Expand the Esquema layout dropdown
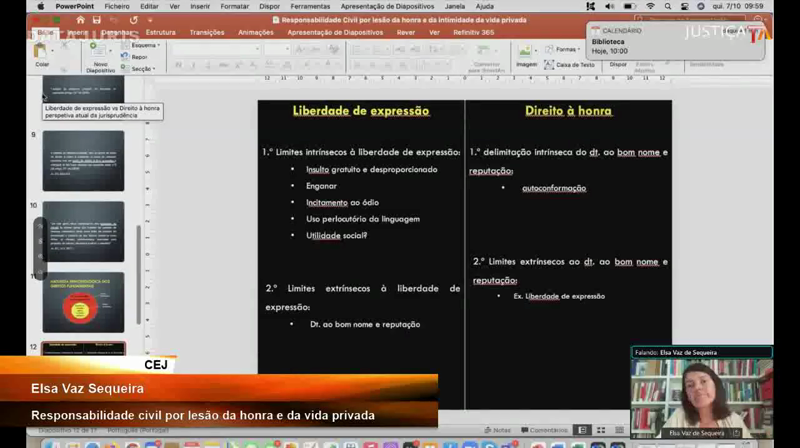Image resolution: width=800 pixels, height=448 pixels. point(143,45)
